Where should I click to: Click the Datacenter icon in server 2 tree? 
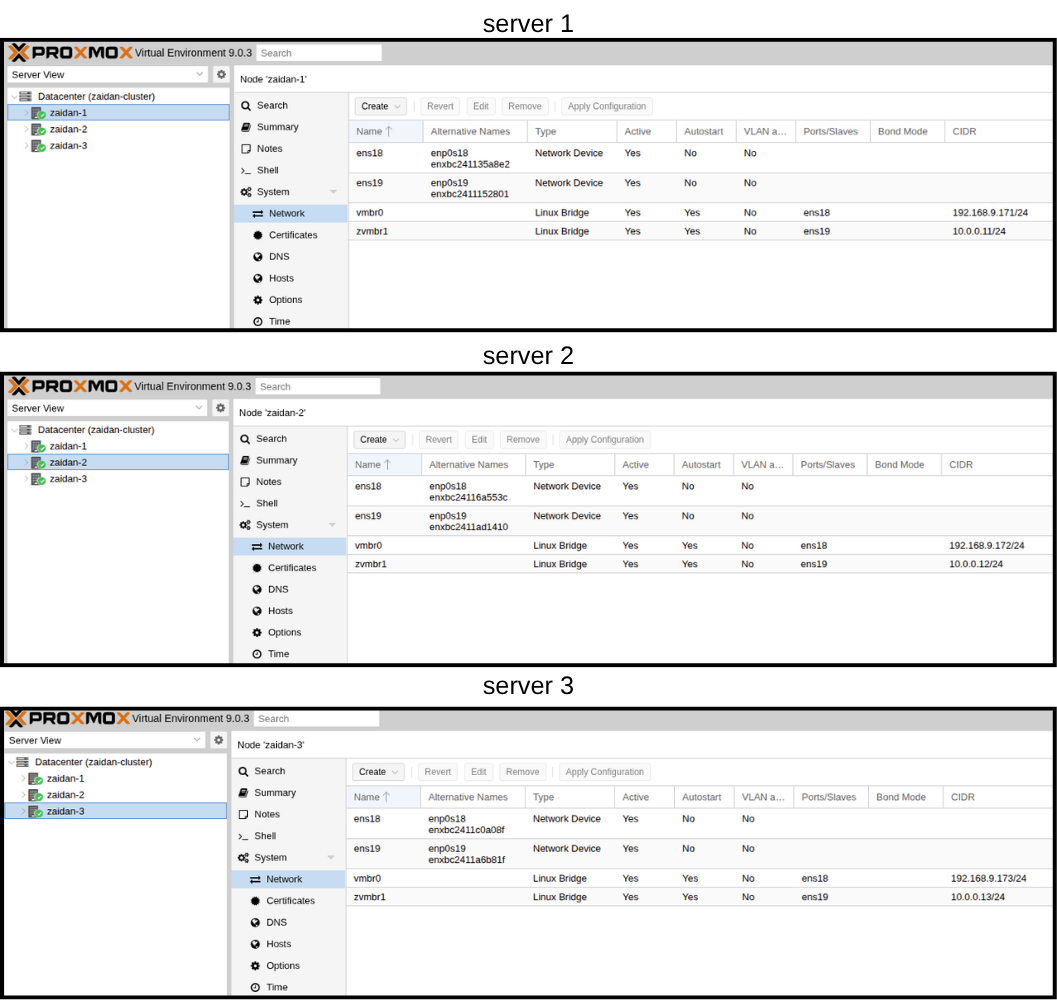[x=25, y=430]
